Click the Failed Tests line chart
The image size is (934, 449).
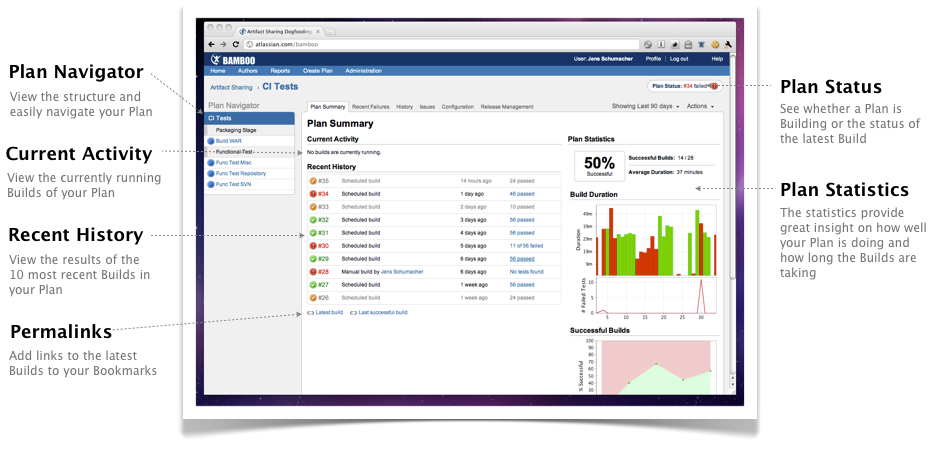[657, 295]
